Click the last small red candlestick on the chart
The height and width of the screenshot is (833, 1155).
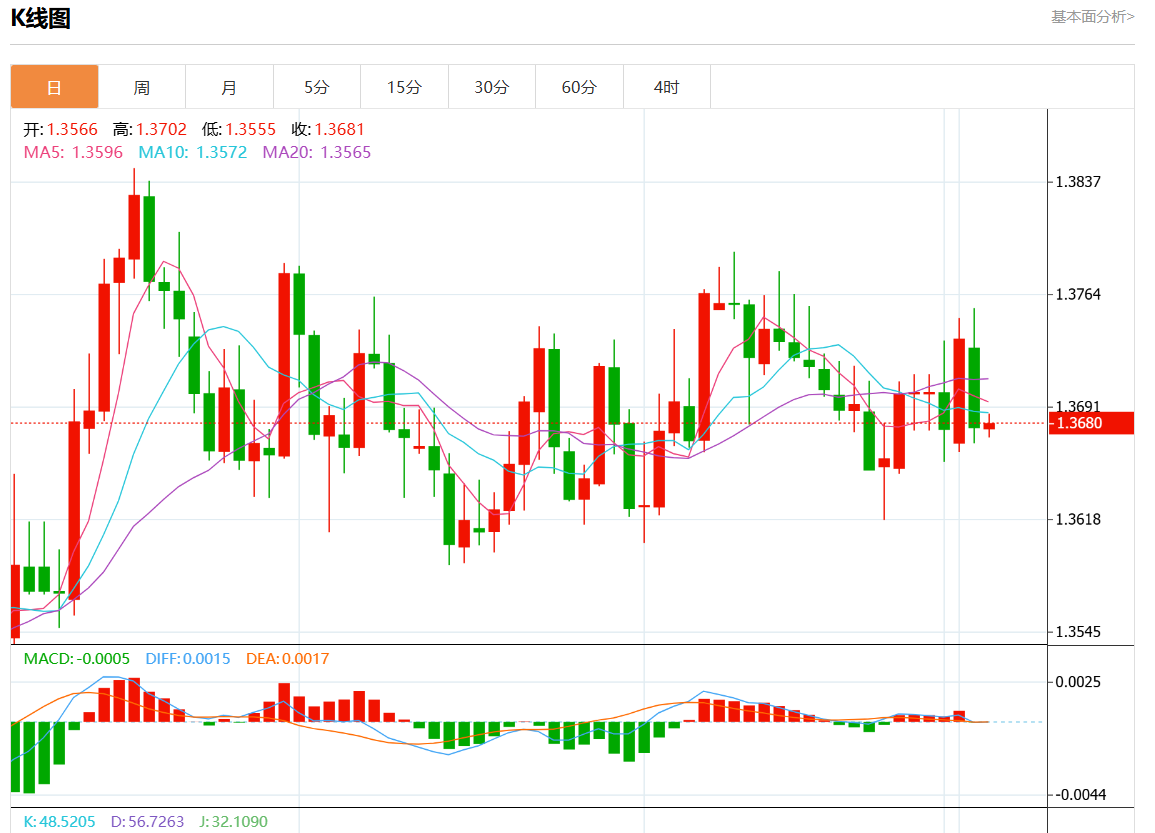pos(989,426)
